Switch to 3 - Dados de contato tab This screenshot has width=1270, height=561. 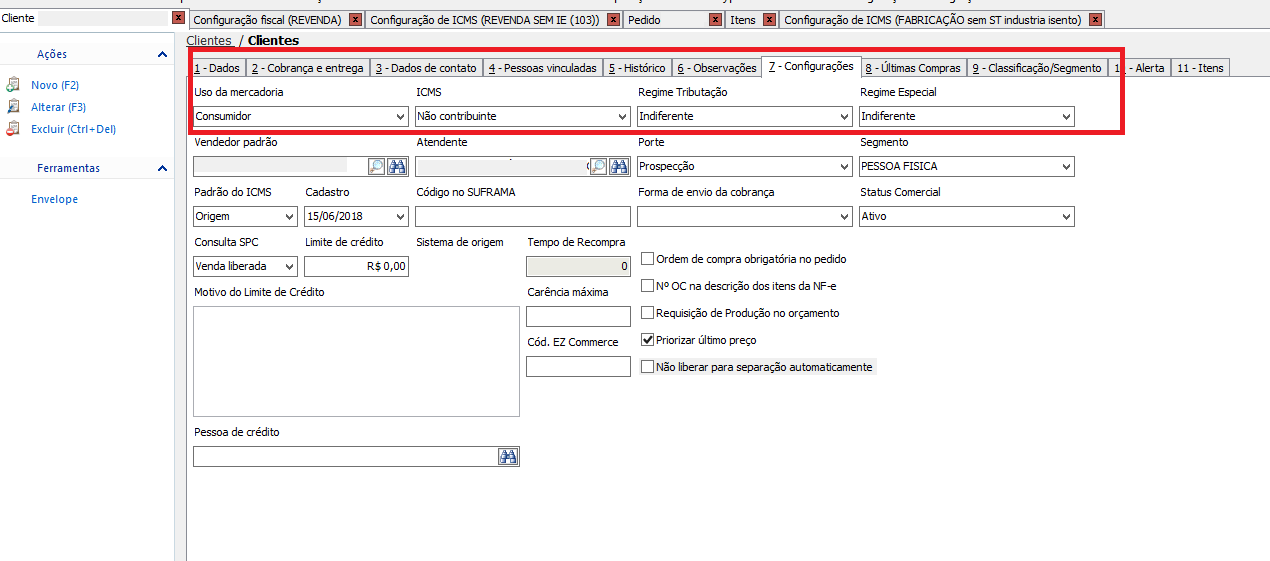(426, 68)
